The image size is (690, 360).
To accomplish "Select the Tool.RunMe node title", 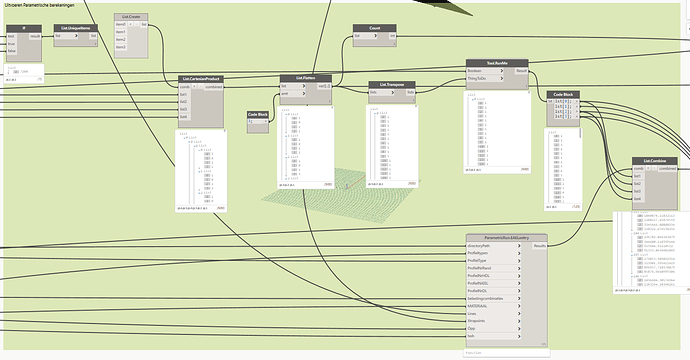I will tap(497, 63).
